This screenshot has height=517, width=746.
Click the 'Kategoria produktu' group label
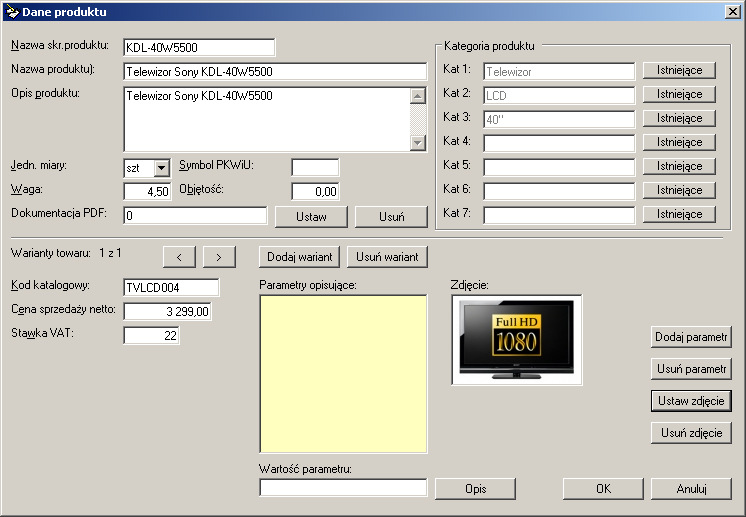pos(489,46)
